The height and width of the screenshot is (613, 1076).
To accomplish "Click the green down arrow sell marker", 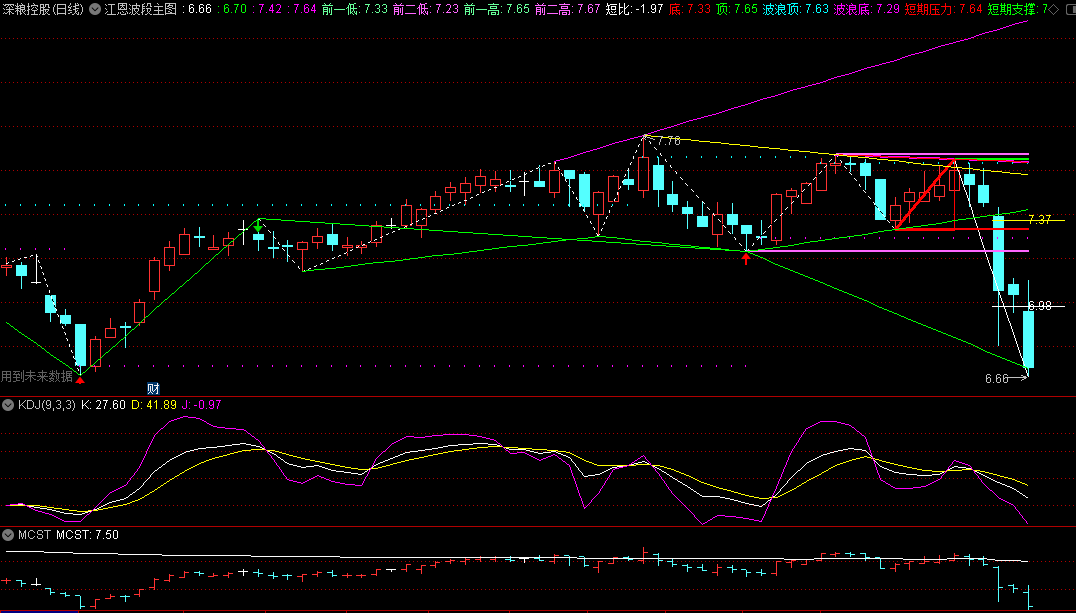I will click(x=258, y=227).
